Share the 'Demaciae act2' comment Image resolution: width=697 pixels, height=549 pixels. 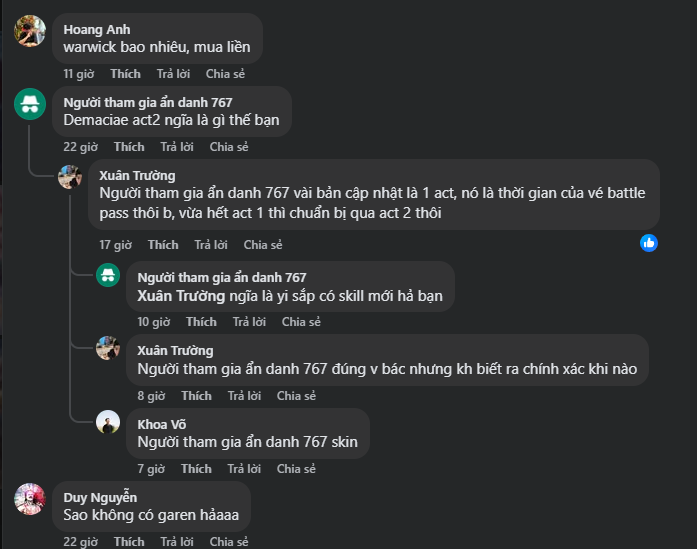click(x=229, y=147)
